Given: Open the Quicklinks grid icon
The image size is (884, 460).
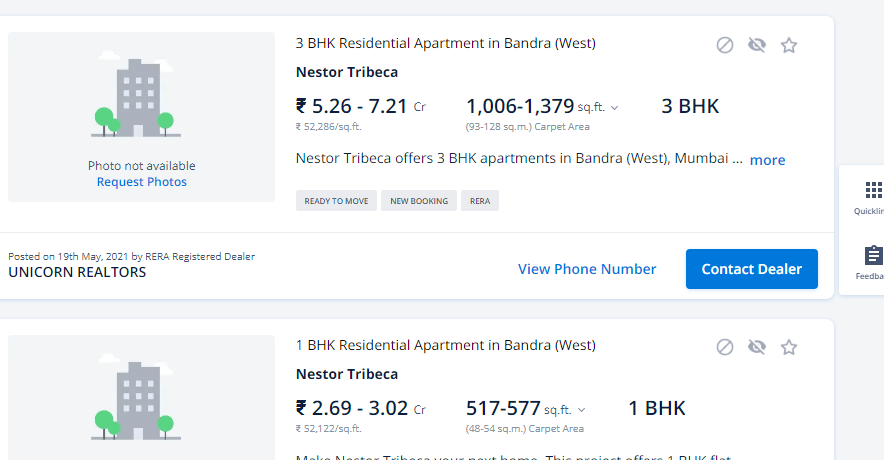Looking at the screenshot, I should click(x=873, y=190).
